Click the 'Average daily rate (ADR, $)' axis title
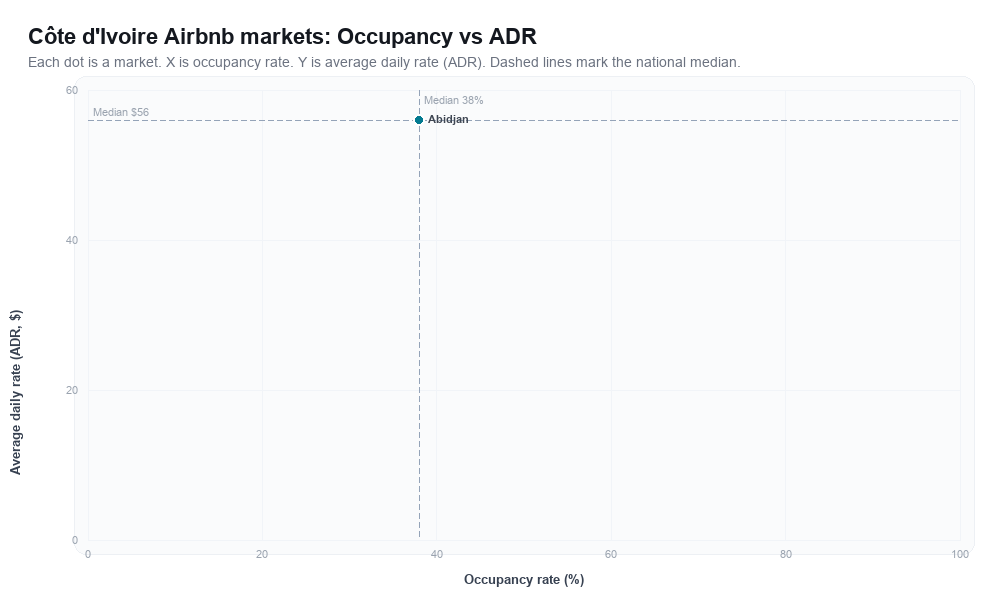1000x600 pixels. pyautogui.click(x=15, y=392)
